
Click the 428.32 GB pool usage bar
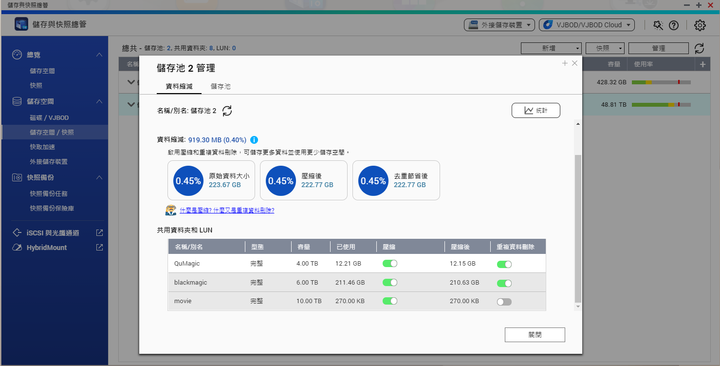coord(661,82)
